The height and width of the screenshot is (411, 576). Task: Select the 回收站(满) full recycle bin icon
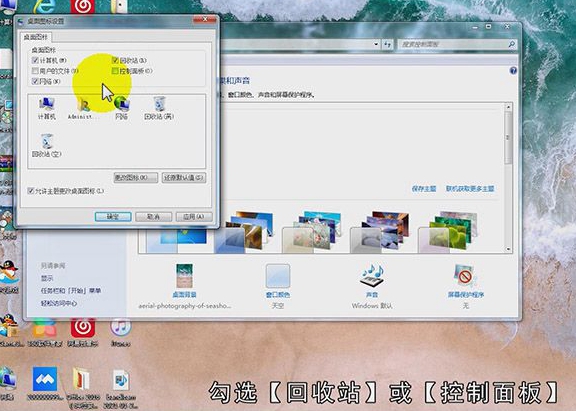[x=159, y=108]
